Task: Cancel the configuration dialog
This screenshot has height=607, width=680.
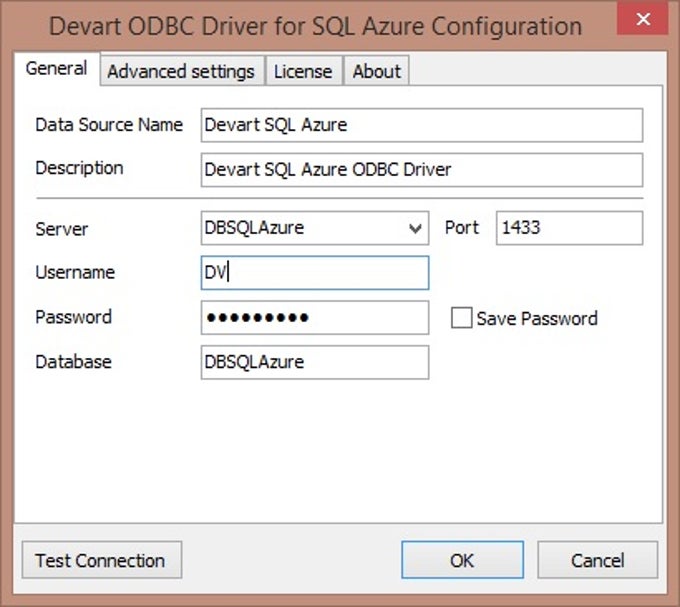Action: (x=598, y=560)
